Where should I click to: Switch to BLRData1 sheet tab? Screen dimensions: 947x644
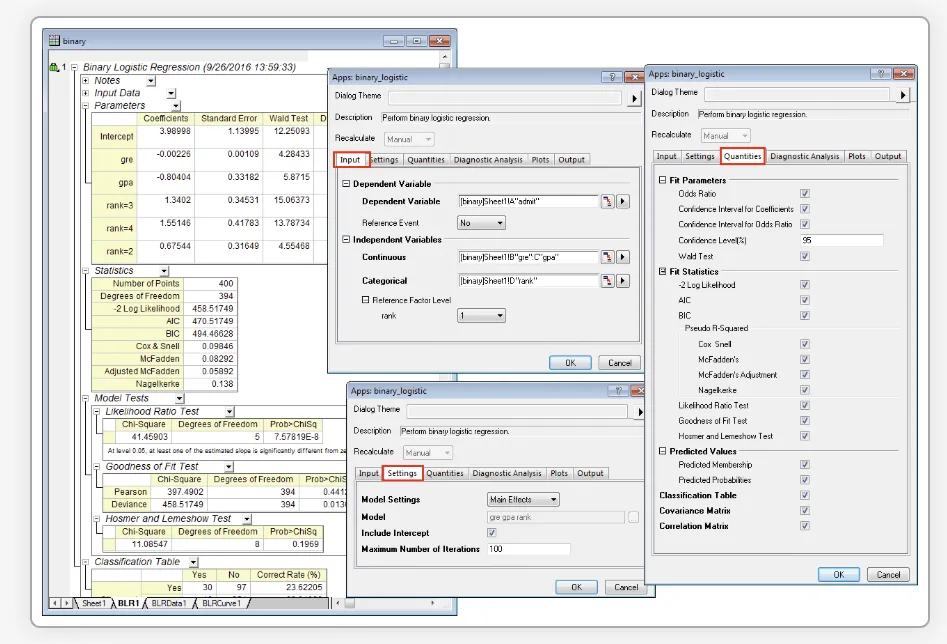[168, 603]
